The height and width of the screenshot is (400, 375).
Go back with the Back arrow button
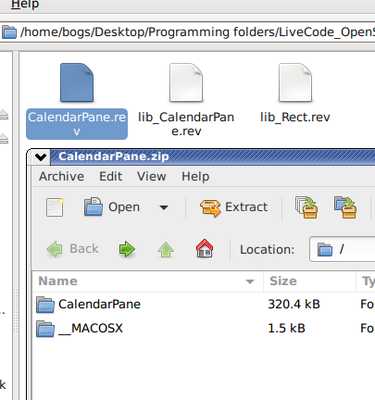point(73,249)
